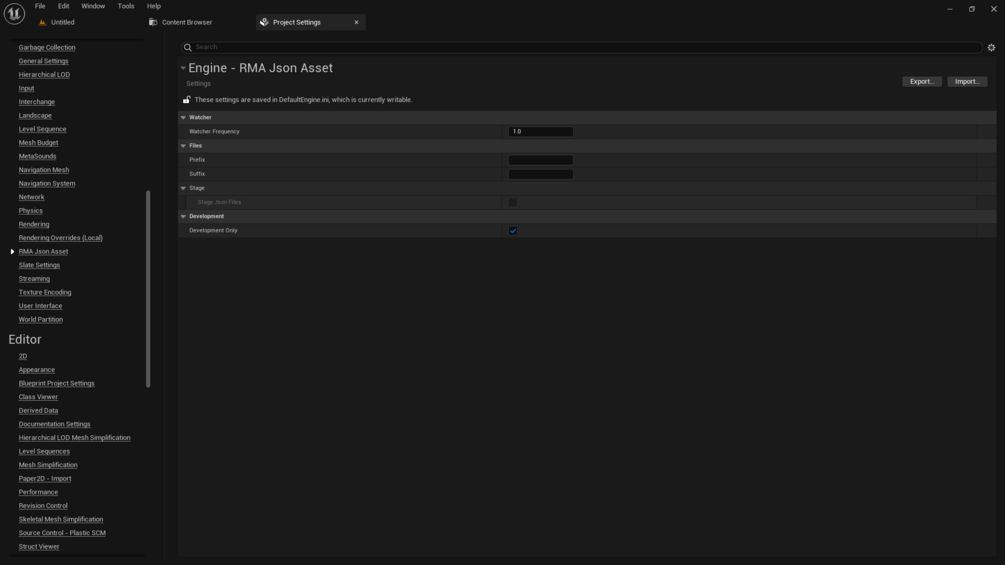Open Mesh Budget settings

[38, 143]
